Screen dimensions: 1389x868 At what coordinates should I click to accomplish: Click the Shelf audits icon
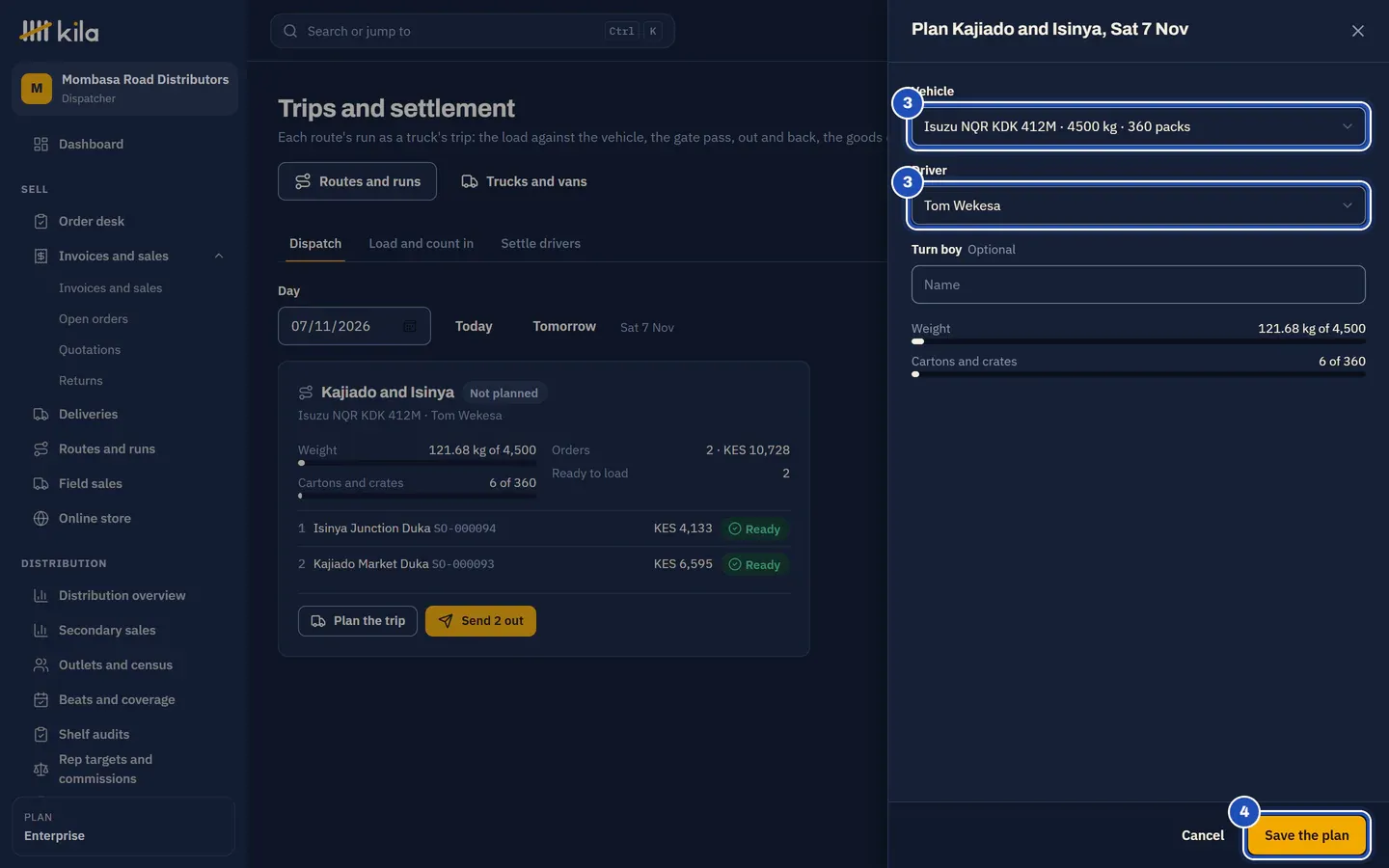tap(41, 735)
